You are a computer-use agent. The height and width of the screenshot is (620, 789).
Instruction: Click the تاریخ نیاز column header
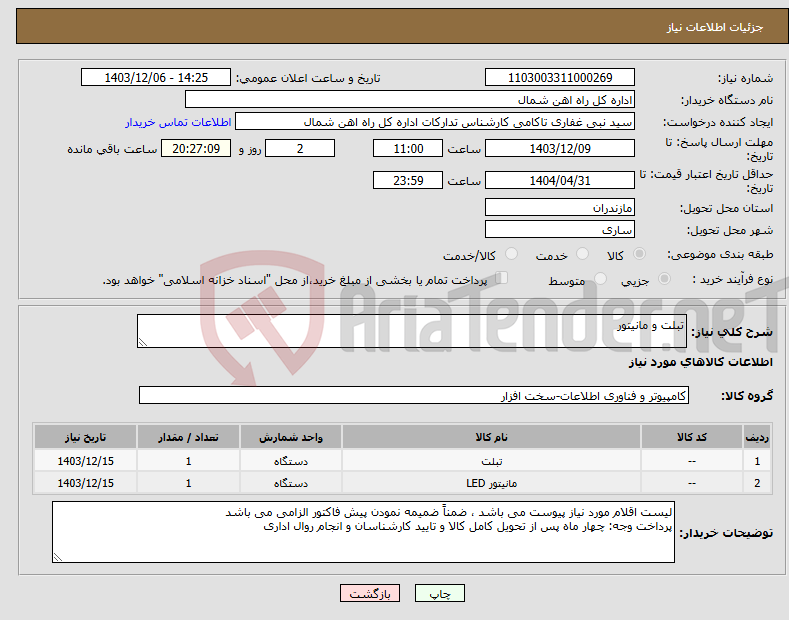point(86,437)
